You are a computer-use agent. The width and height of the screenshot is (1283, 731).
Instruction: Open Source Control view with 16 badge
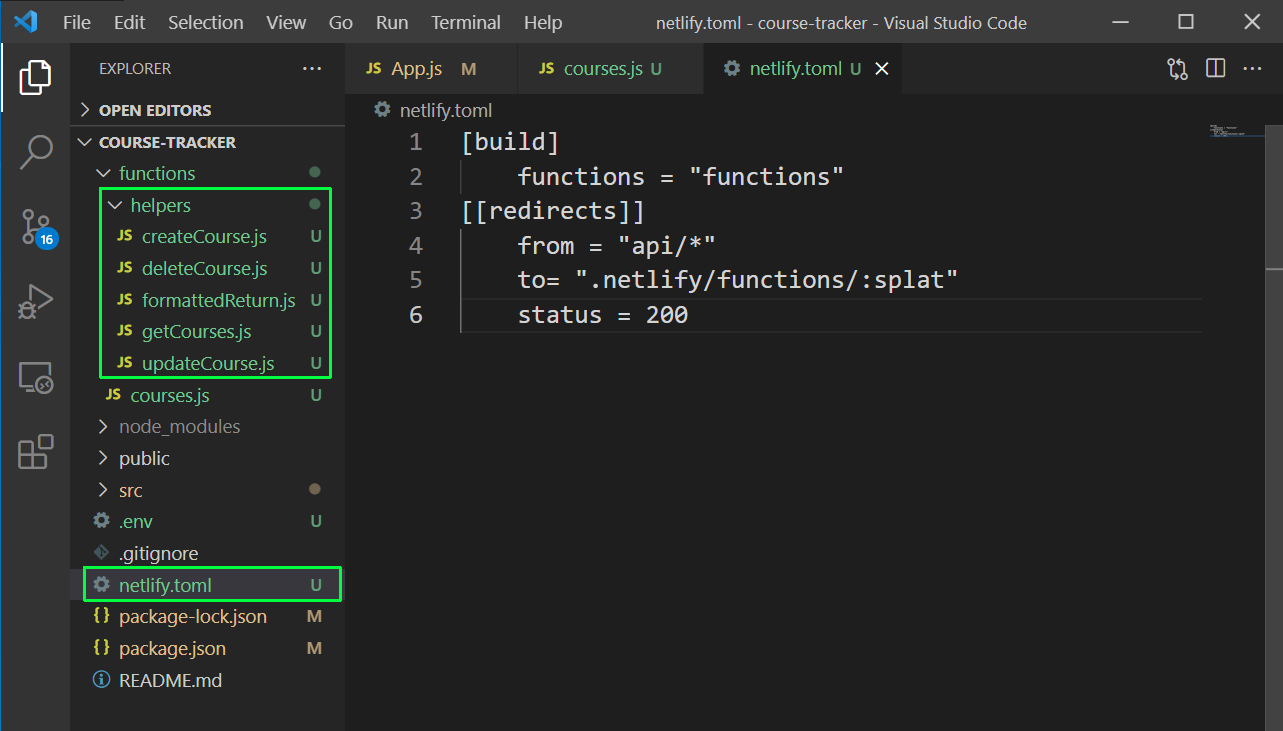tap(36, 228)
